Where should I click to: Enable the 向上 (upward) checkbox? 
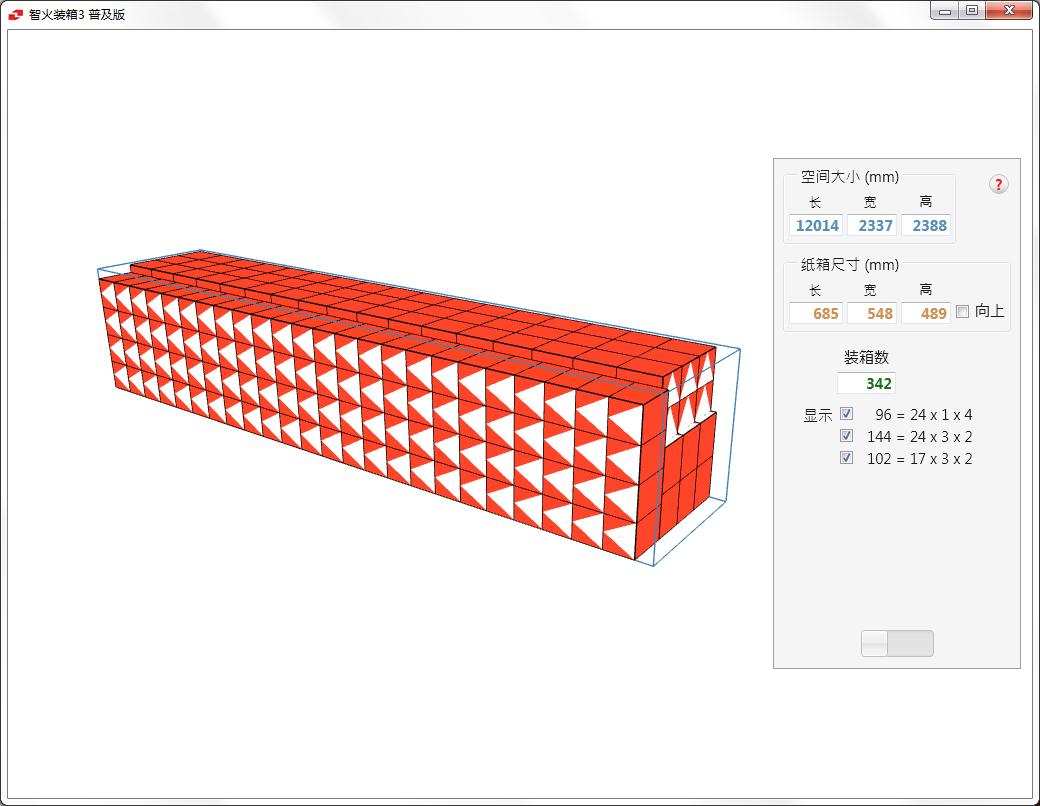click(x=962, y=312)
